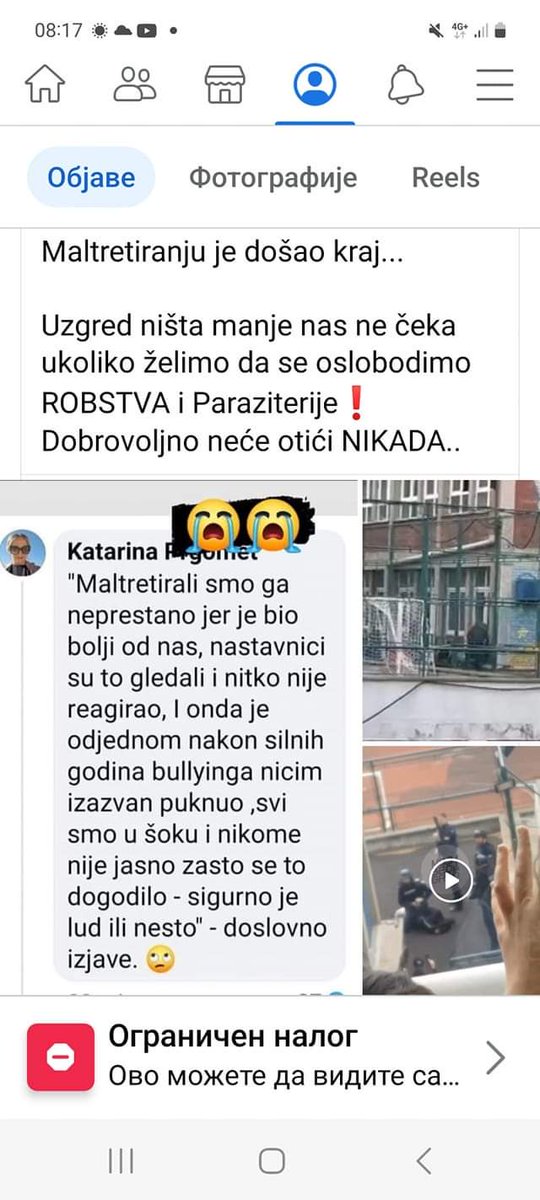Screen dimensions: 540x1200
Task: Open the Marketplace storefront icon
Action: (x=225, y=85)
